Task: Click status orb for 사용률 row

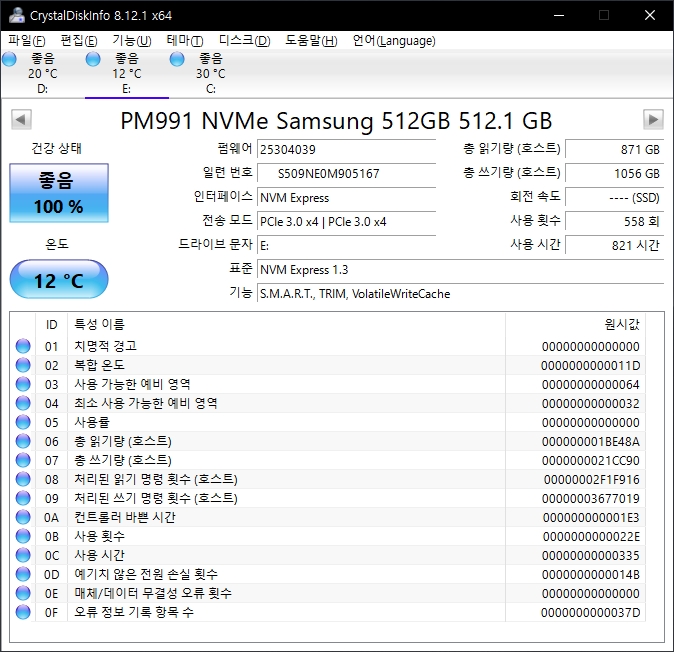Action: (23, 422)
